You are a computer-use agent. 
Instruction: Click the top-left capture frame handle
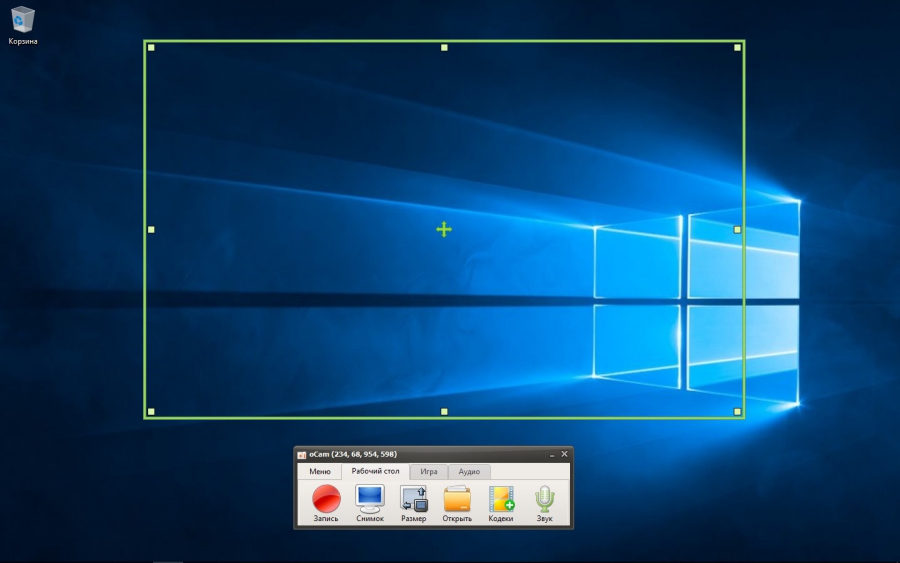coord(151,47)
